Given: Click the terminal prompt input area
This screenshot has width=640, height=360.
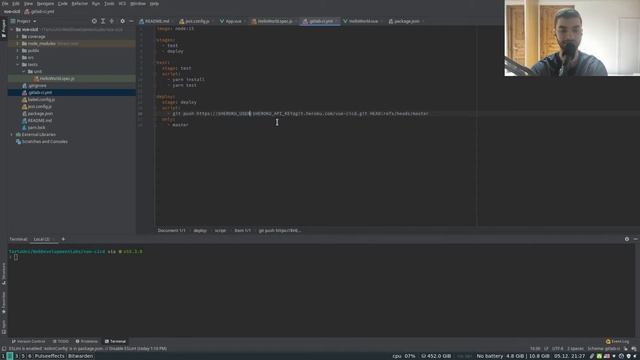Looking at the screenshot, I should tap(16, 257).
